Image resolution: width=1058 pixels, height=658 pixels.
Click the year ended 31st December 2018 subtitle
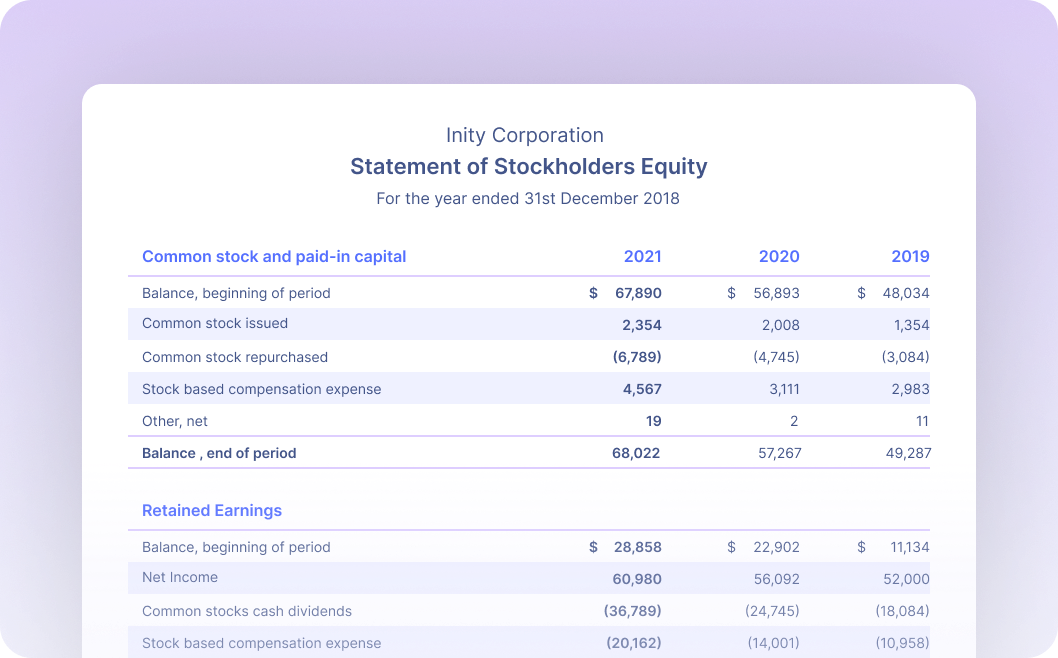pyautogui.click(x=528, y=199)
